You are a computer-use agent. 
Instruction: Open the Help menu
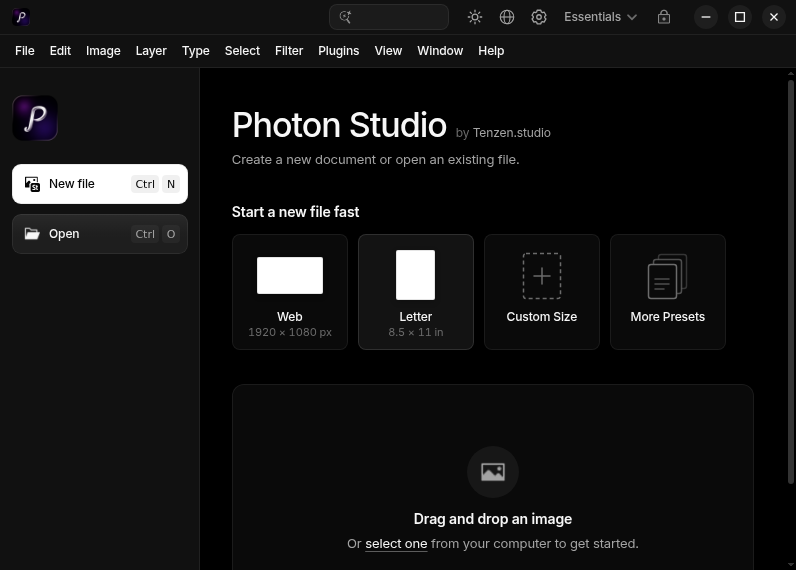[491, 51]
